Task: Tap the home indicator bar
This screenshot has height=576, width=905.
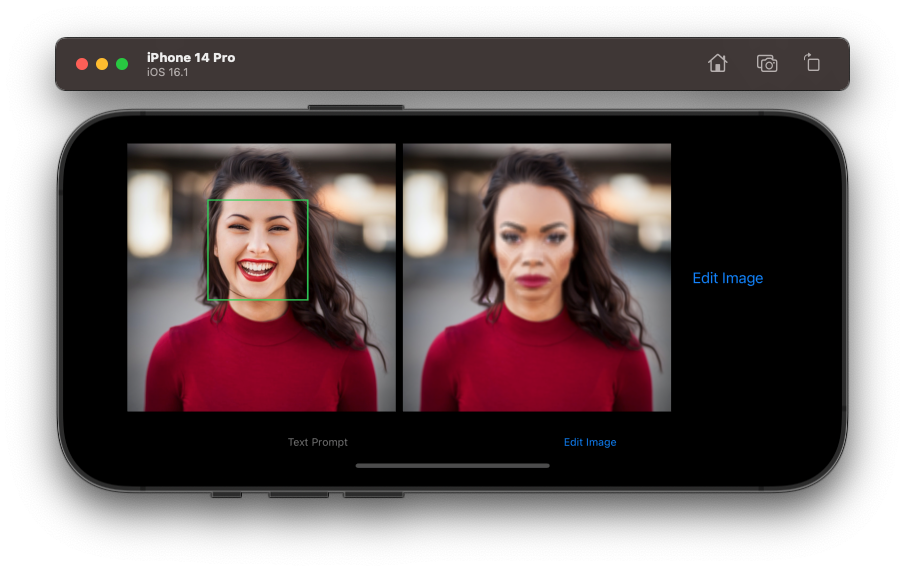Action: click(x=452, y=465)
